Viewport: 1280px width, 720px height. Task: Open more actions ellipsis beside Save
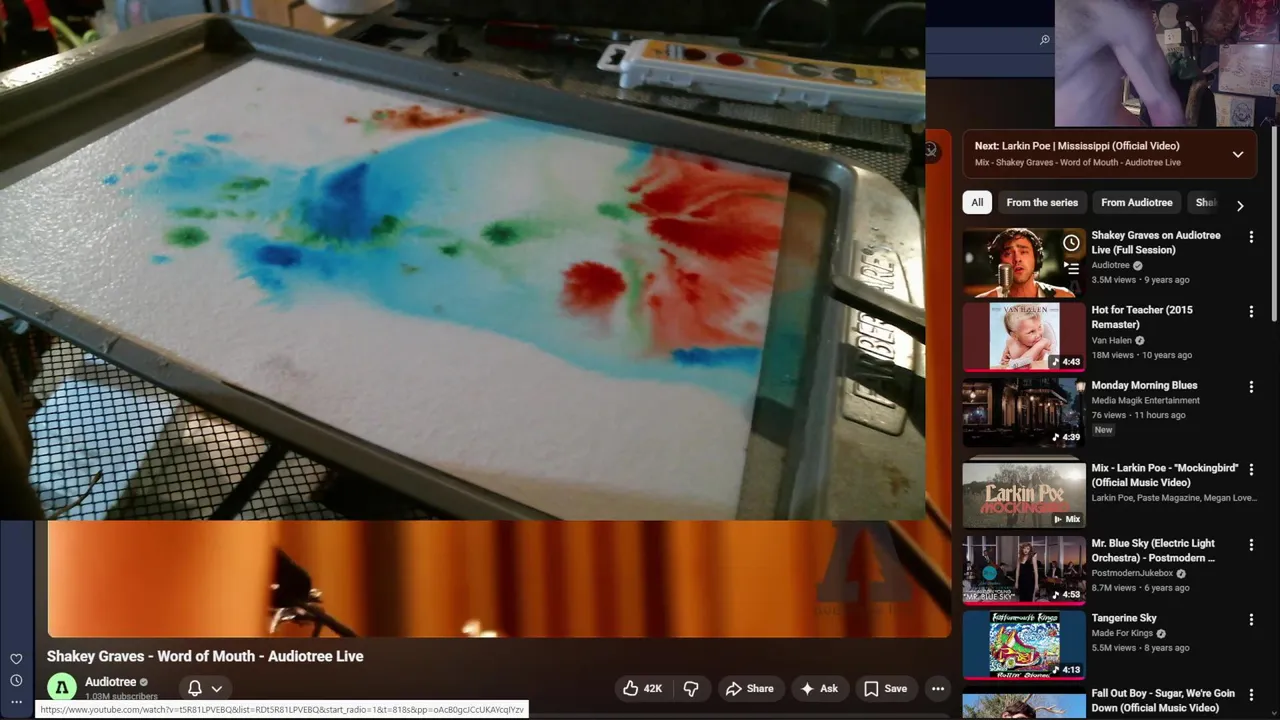[938, 688]
